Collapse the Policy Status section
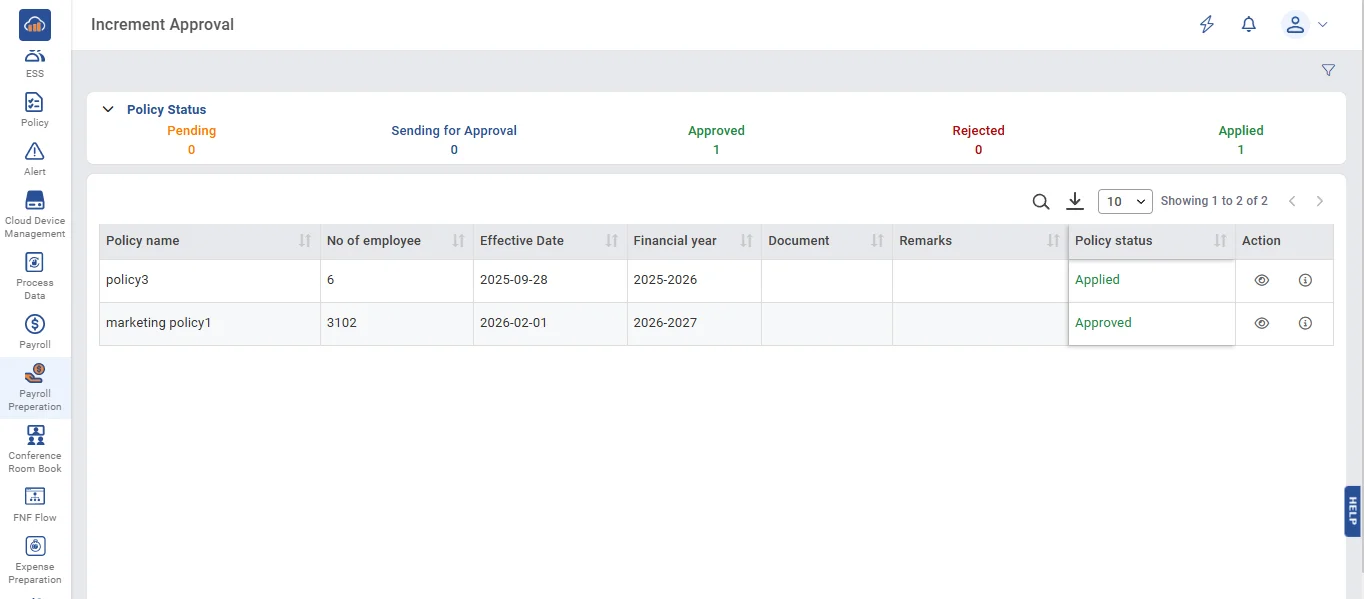The width and height of the screenshot is (1364, 599). (109, 109)
